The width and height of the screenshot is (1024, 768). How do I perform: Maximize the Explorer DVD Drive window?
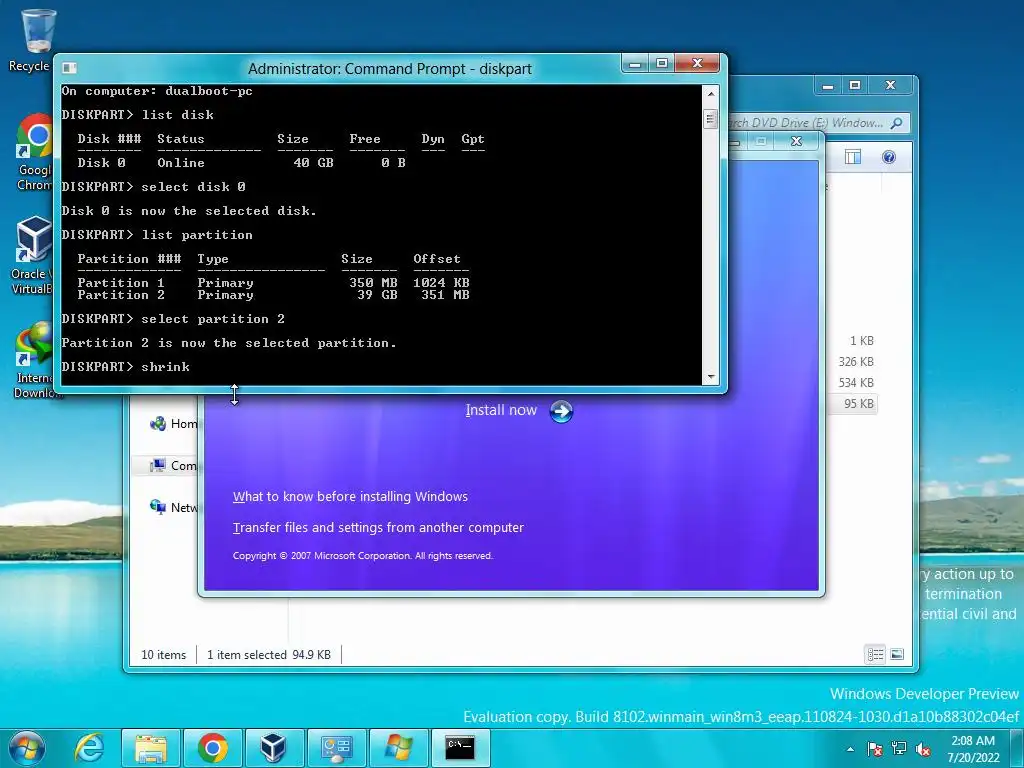(855, 86)
